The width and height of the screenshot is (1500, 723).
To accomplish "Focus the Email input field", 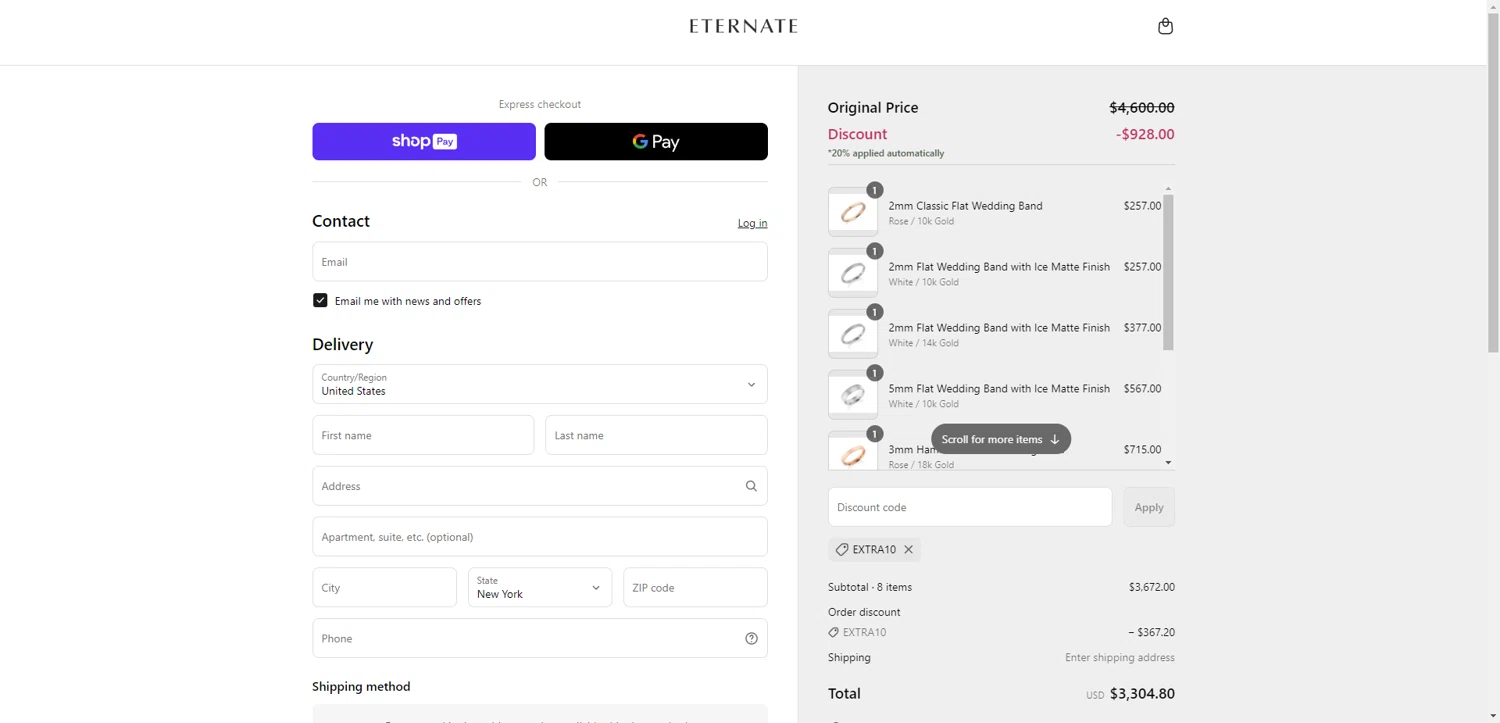I will click(540, 262).
